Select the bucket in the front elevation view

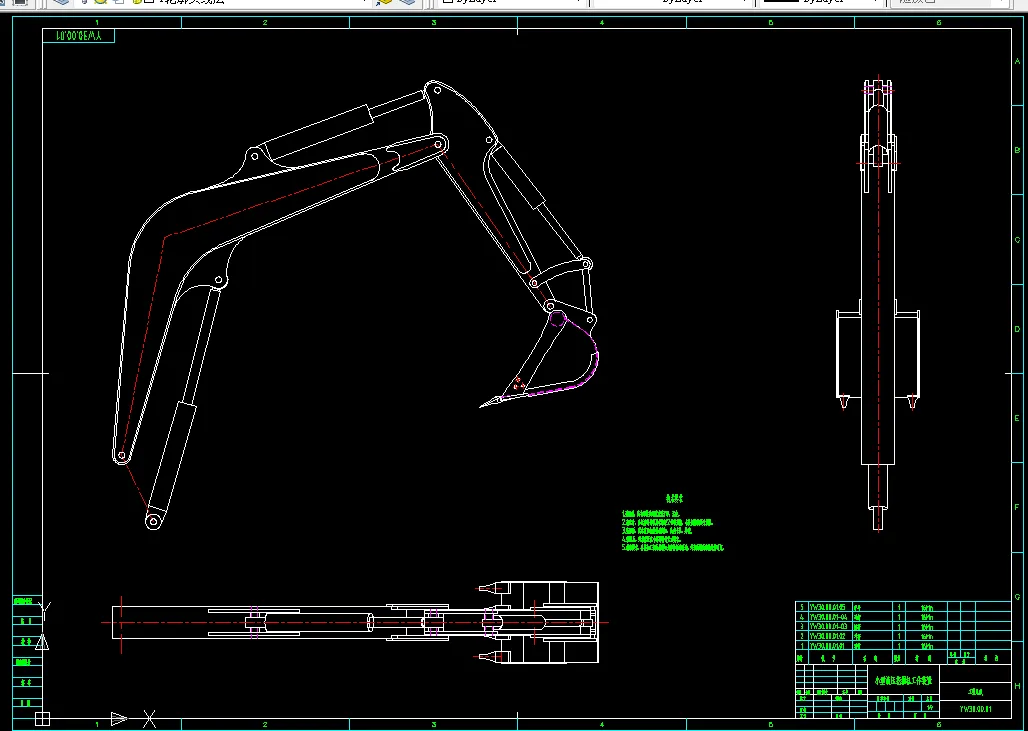click(878, 359)
